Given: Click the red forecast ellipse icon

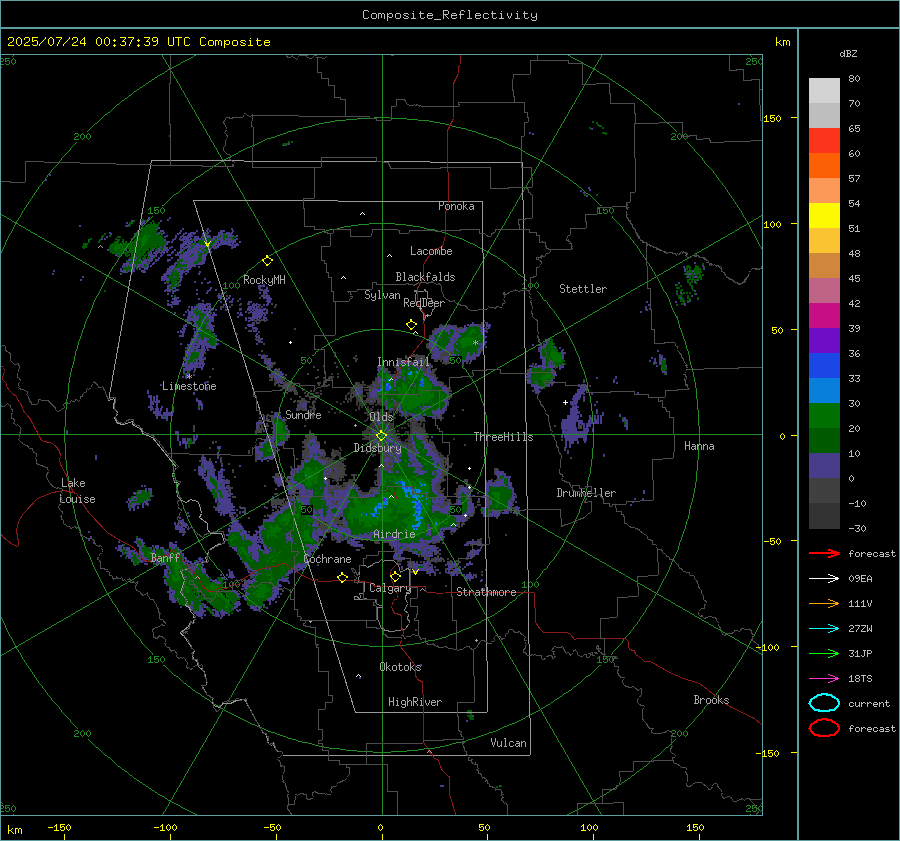Looking at the screenshot, I should click(x=824, y=728).
